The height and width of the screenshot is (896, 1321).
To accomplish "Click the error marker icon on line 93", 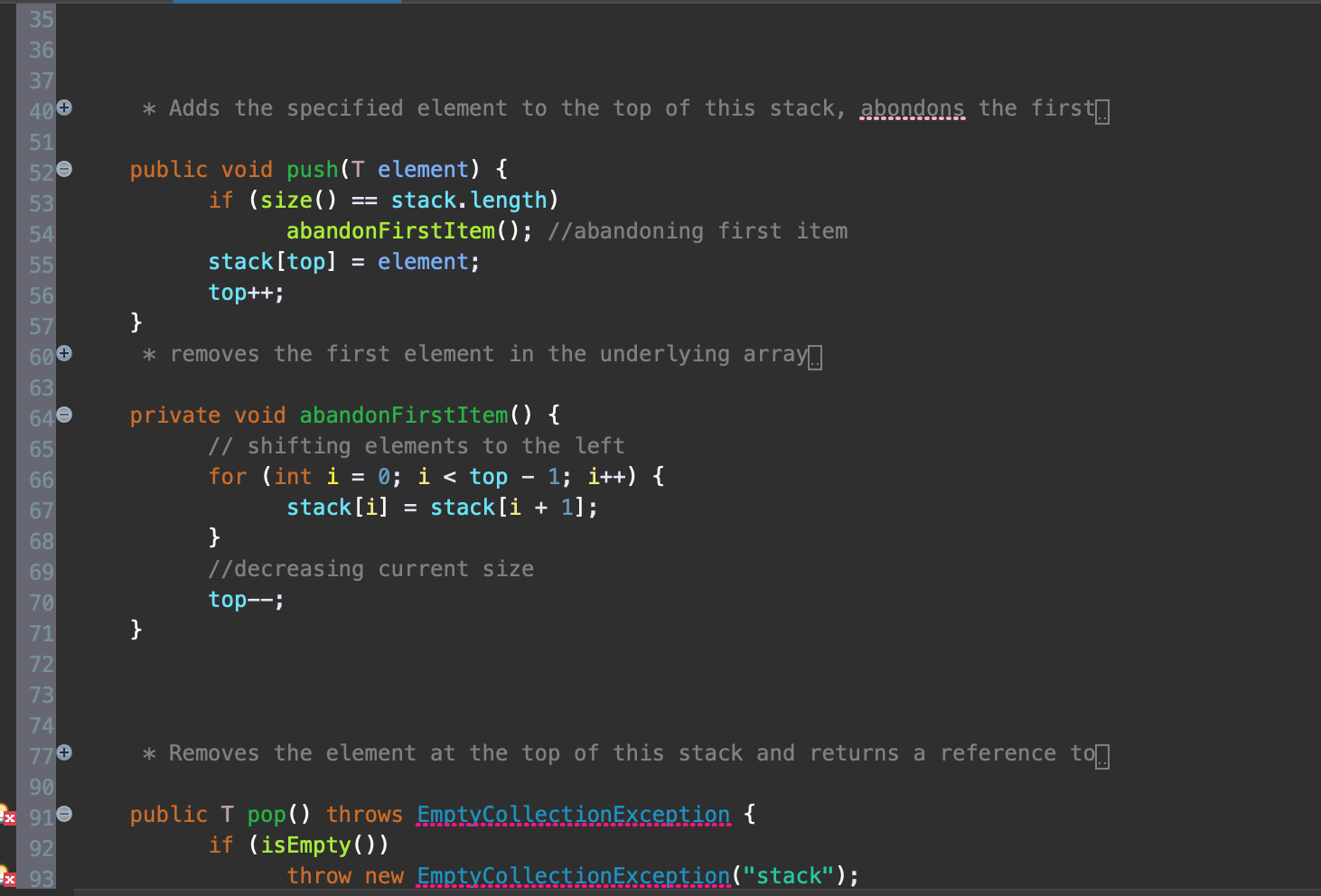I will click(x=9, y=882).
